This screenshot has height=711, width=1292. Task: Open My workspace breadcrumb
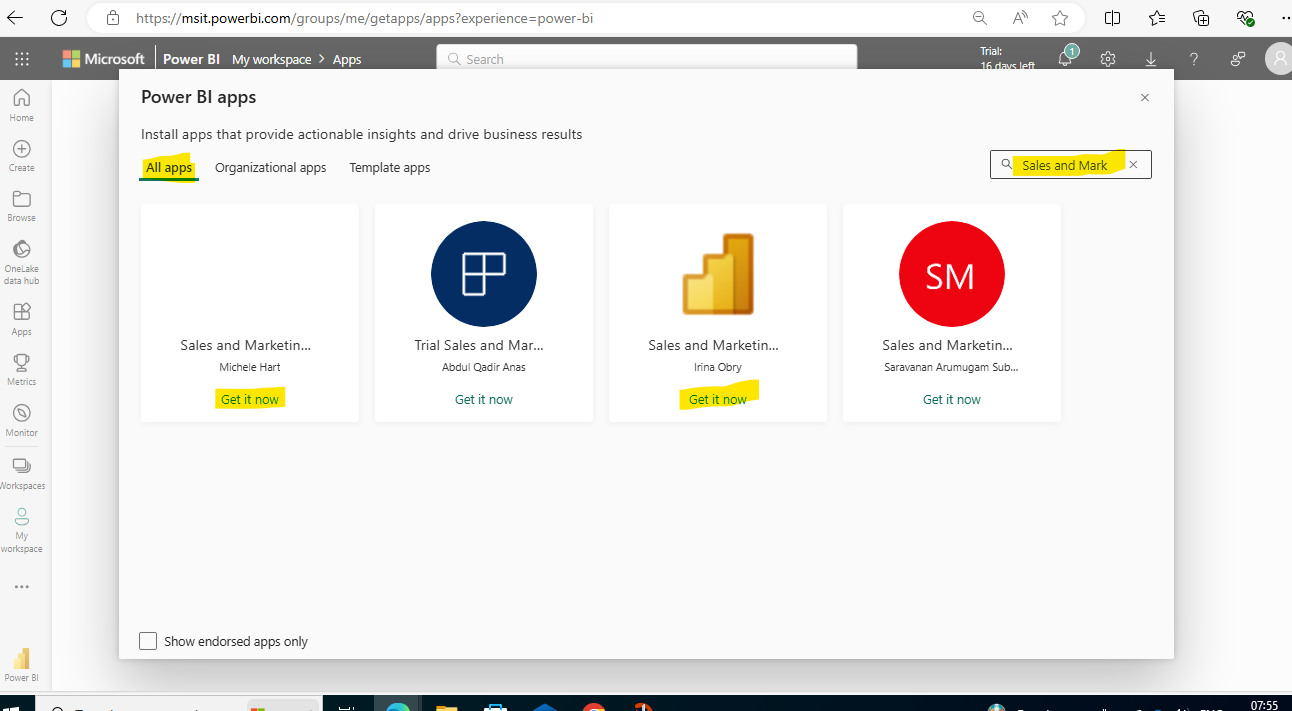point(272,59)
